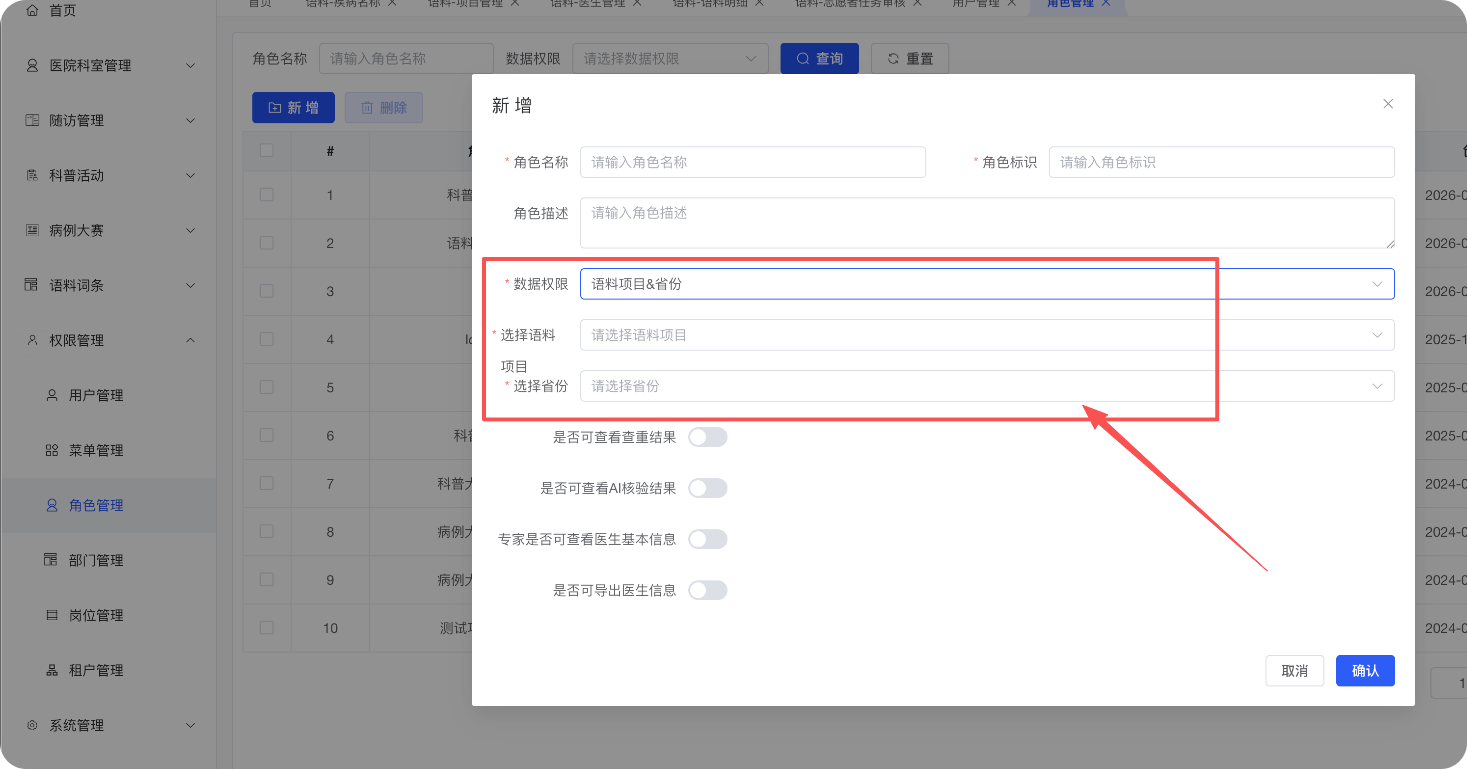The height and width of the screenshot is (769, 1467).
Task: Close the 新增 dialog with X icon
Action: [x=1388, y=104]
